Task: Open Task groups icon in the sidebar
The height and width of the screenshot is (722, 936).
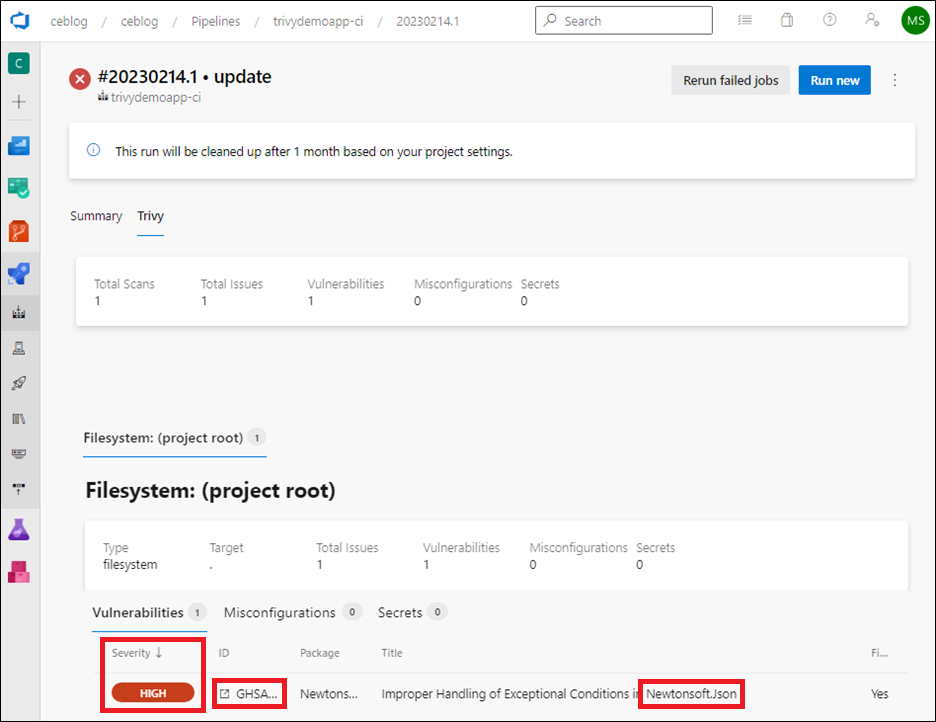Action: [19, 453]
